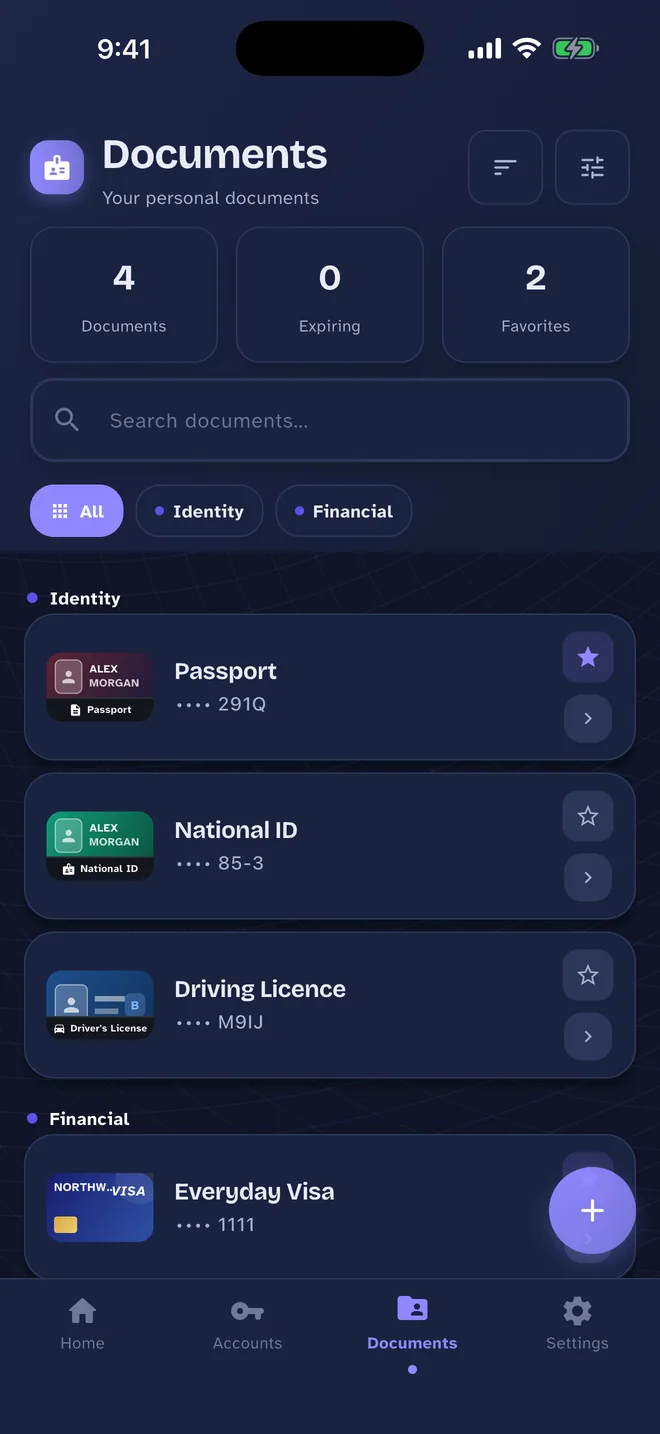Tap the Driver's License card thumbnail

point(100,1005)
